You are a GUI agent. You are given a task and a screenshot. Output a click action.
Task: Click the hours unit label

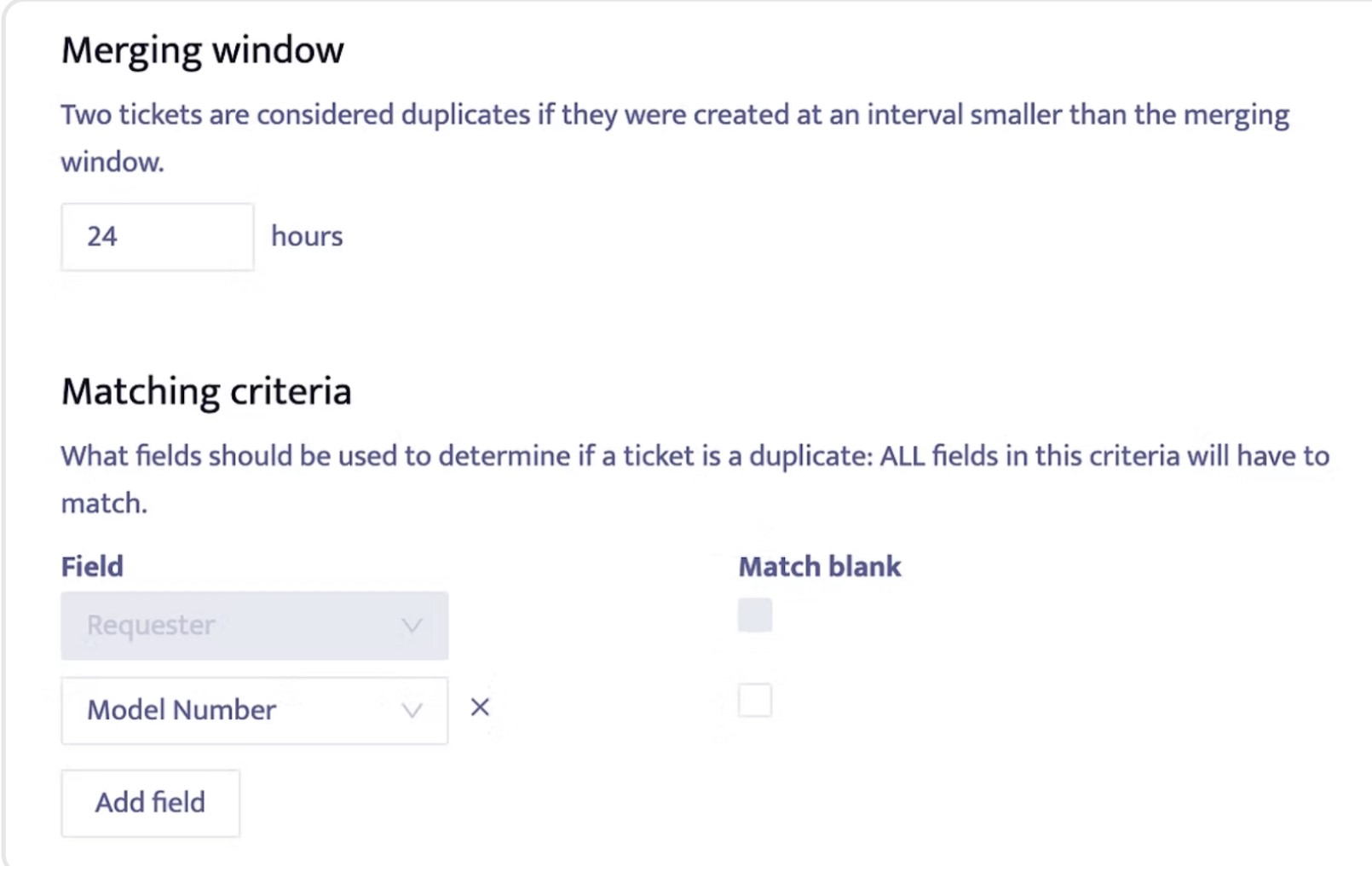(x=307, y=236)
